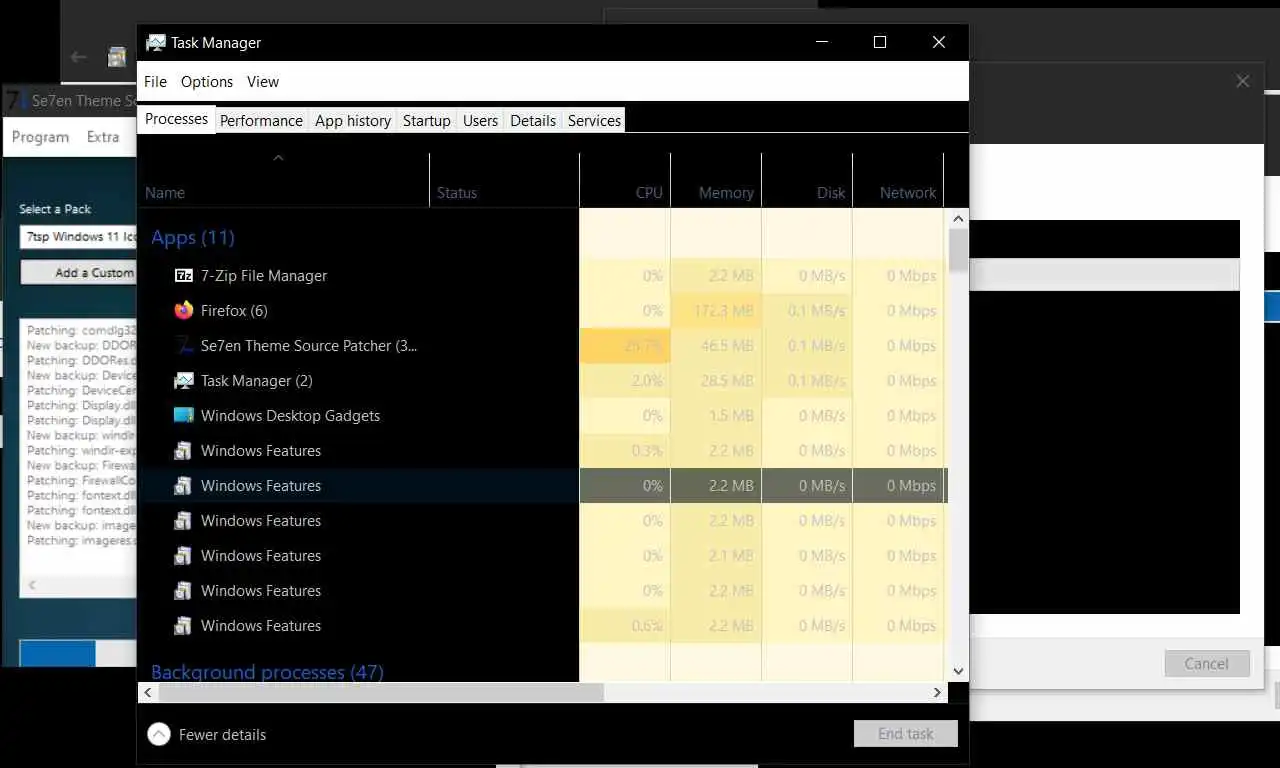Click the icon of Windows Features at 0.3% CPU
This screenshot has height=768, width=1280.
coord(183,451)
